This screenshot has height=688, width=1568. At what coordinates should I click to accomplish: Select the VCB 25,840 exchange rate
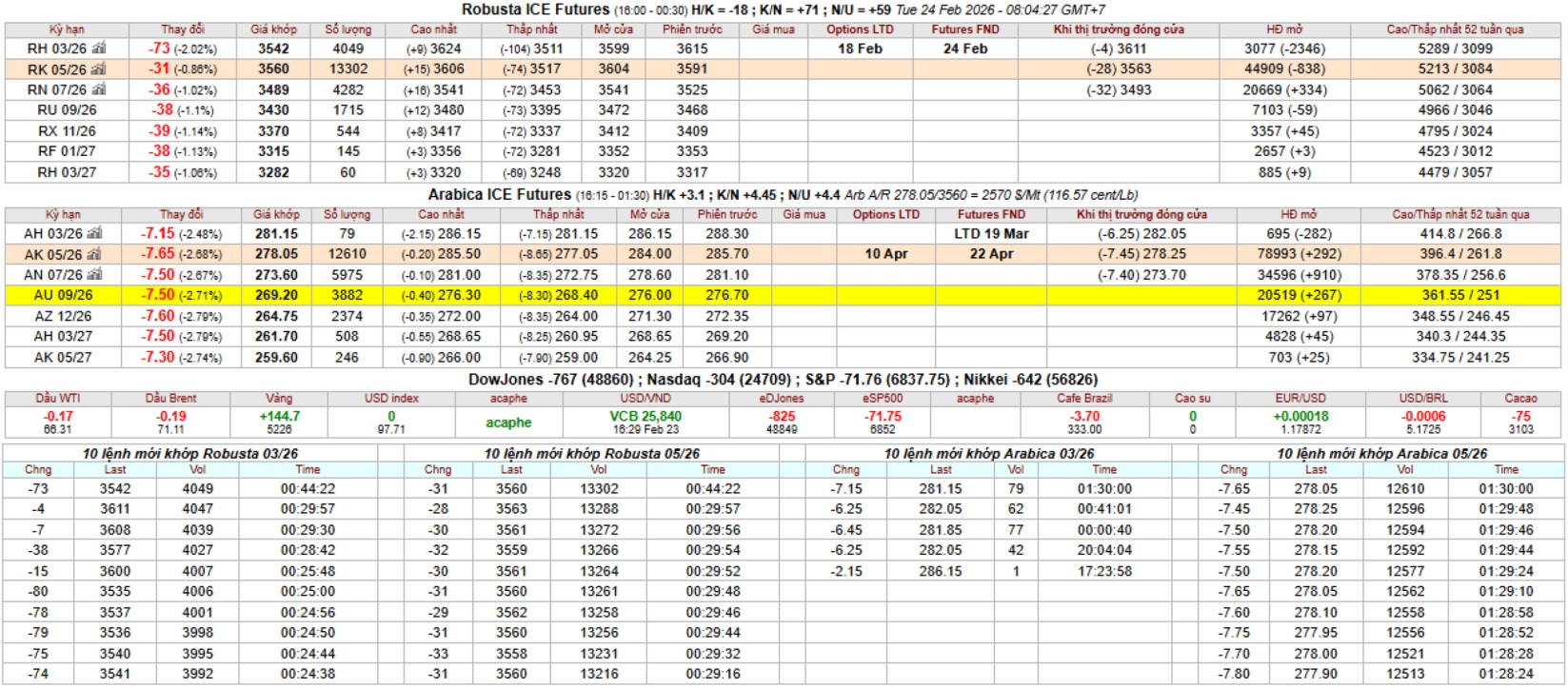pyautogui.click(x=645, y=416)
